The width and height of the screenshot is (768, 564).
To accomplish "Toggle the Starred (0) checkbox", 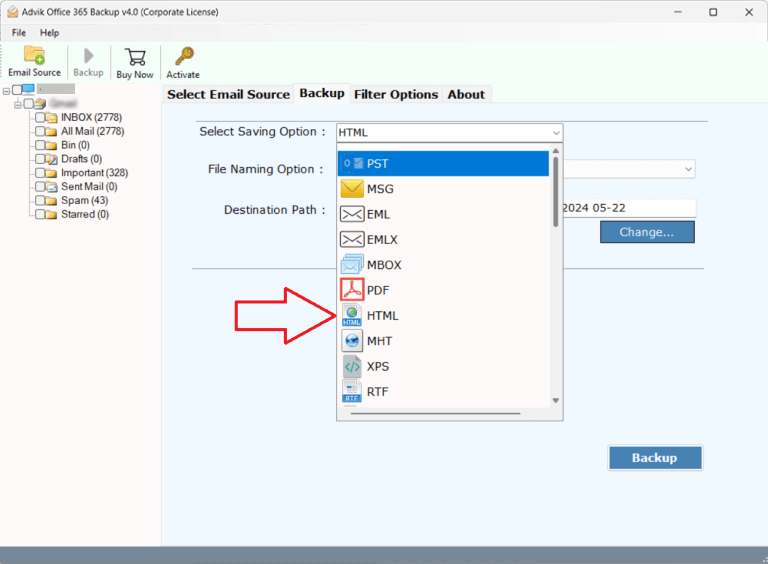I will [x=40, y=214].
